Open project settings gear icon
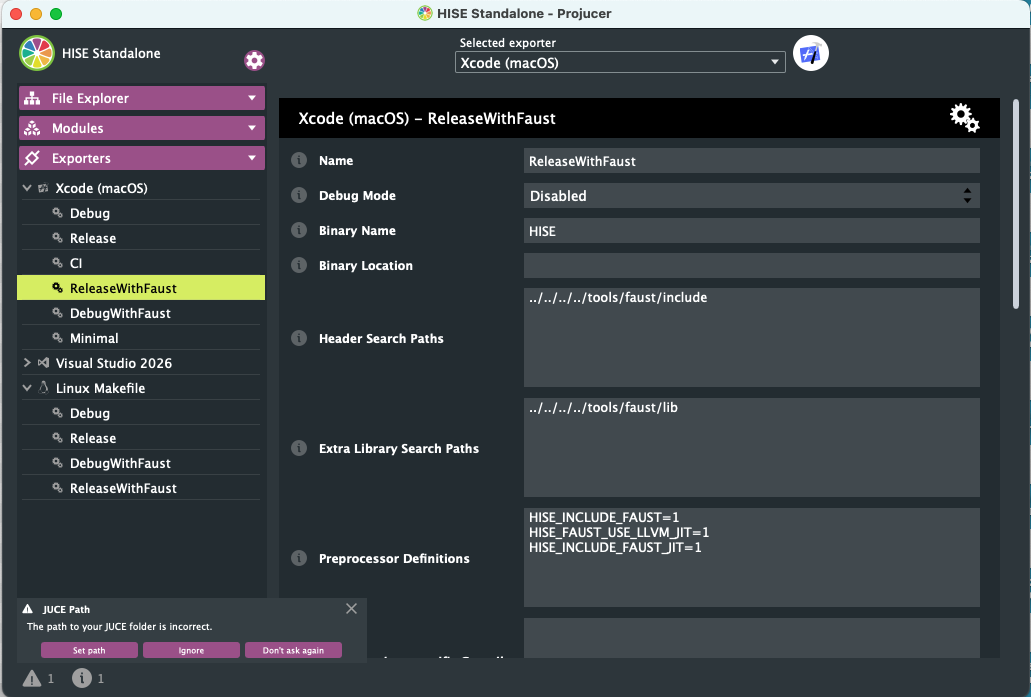 (254, 60)
